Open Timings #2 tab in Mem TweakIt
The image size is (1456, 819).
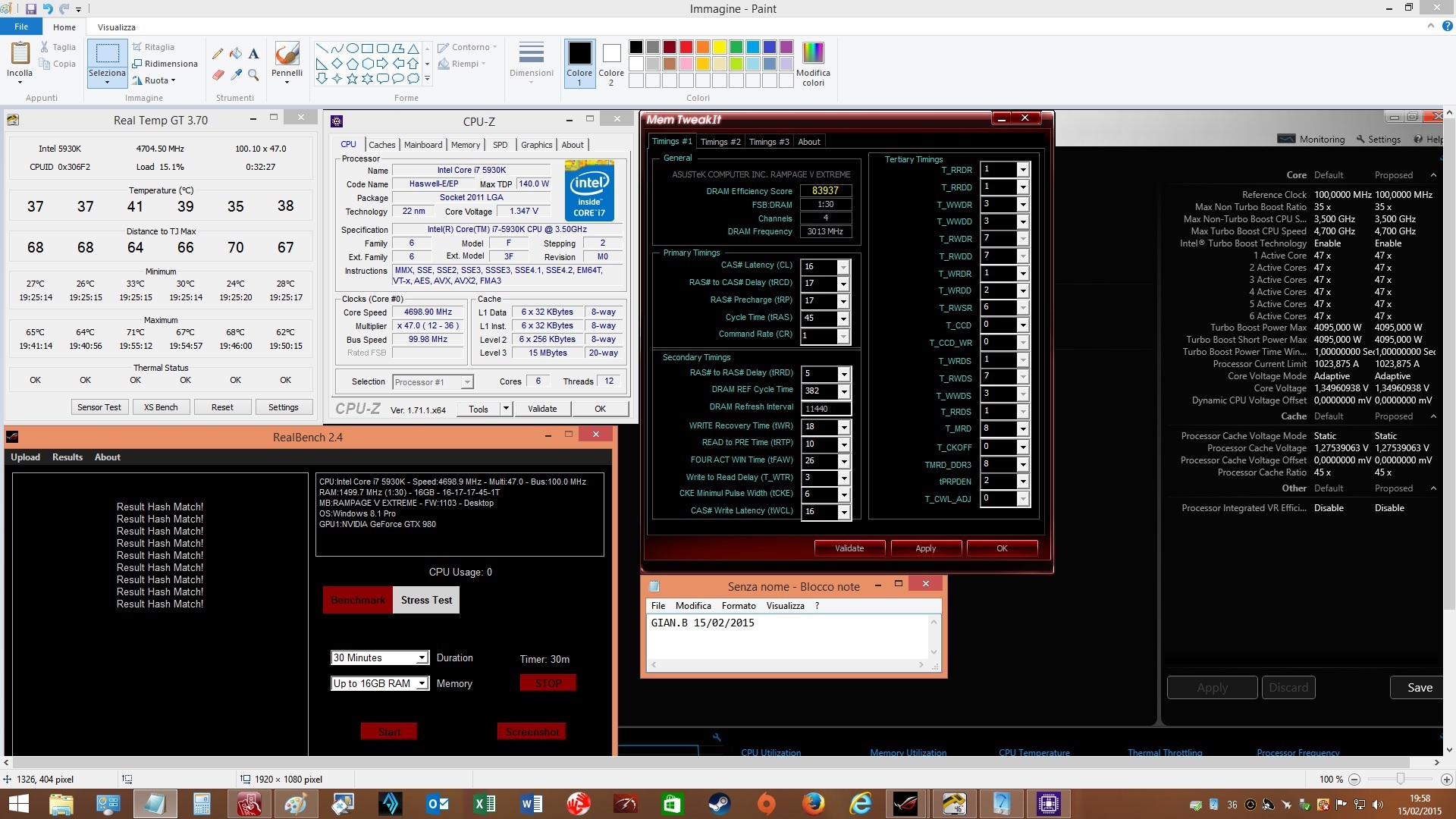(720, 142)
